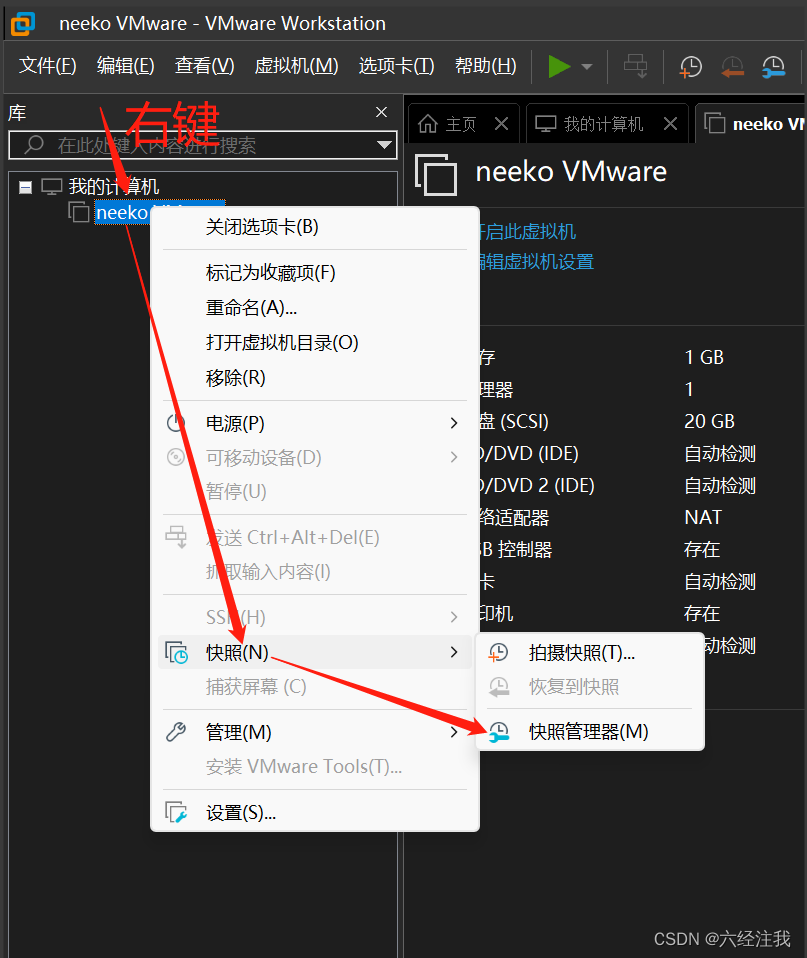Close the 主页 tab
807x958 pixels.
[x=502, y=124]
